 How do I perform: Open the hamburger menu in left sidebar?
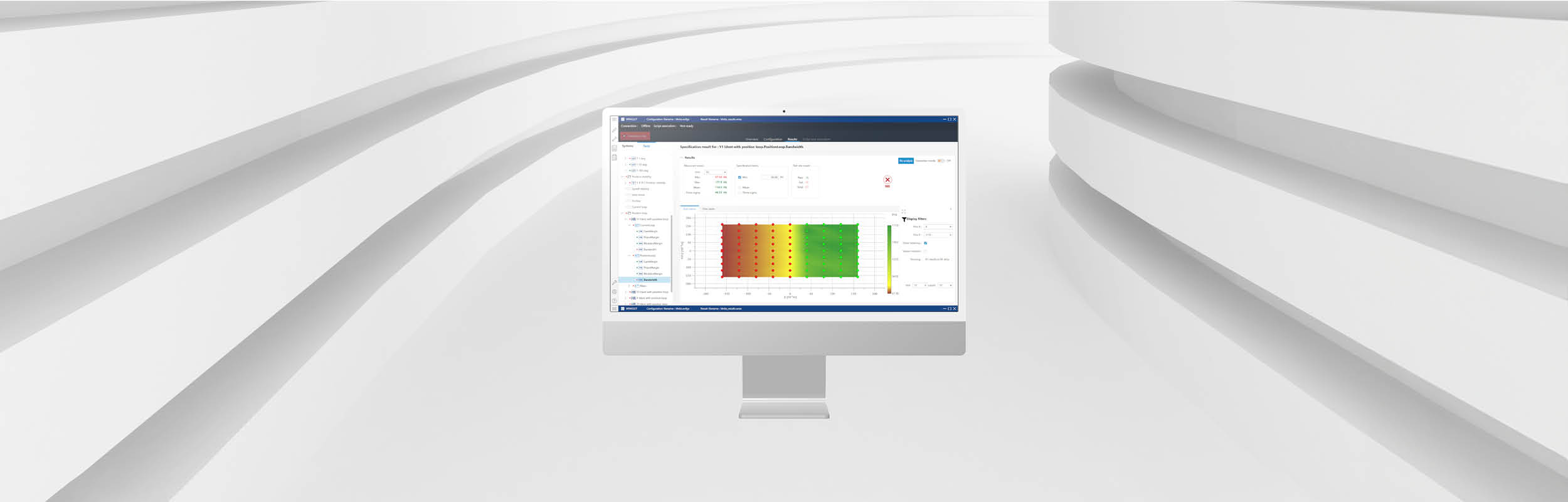tap(614, 120)
